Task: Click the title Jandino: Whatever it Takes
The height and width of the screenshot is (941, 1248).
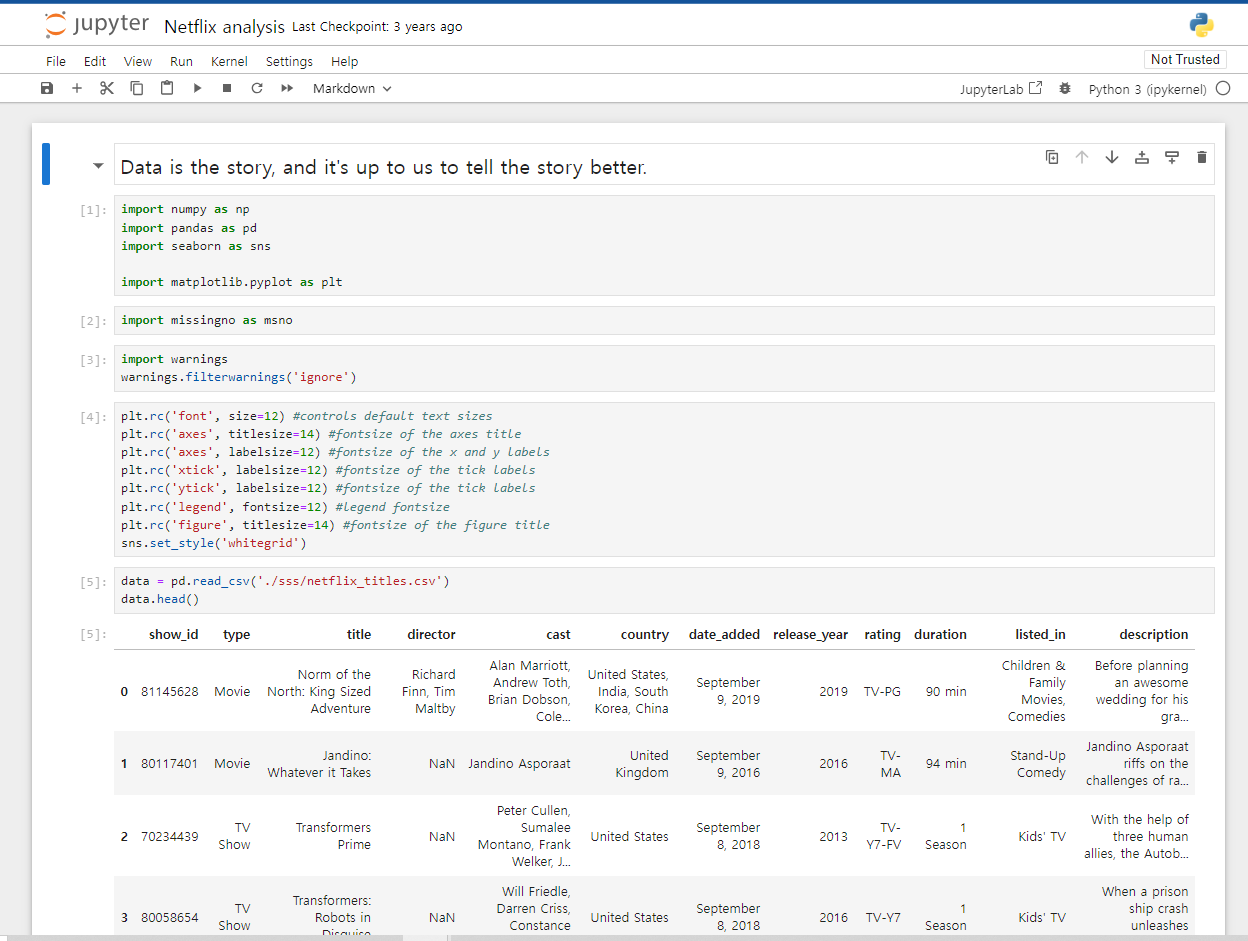Action: click(x=319, y=764)
